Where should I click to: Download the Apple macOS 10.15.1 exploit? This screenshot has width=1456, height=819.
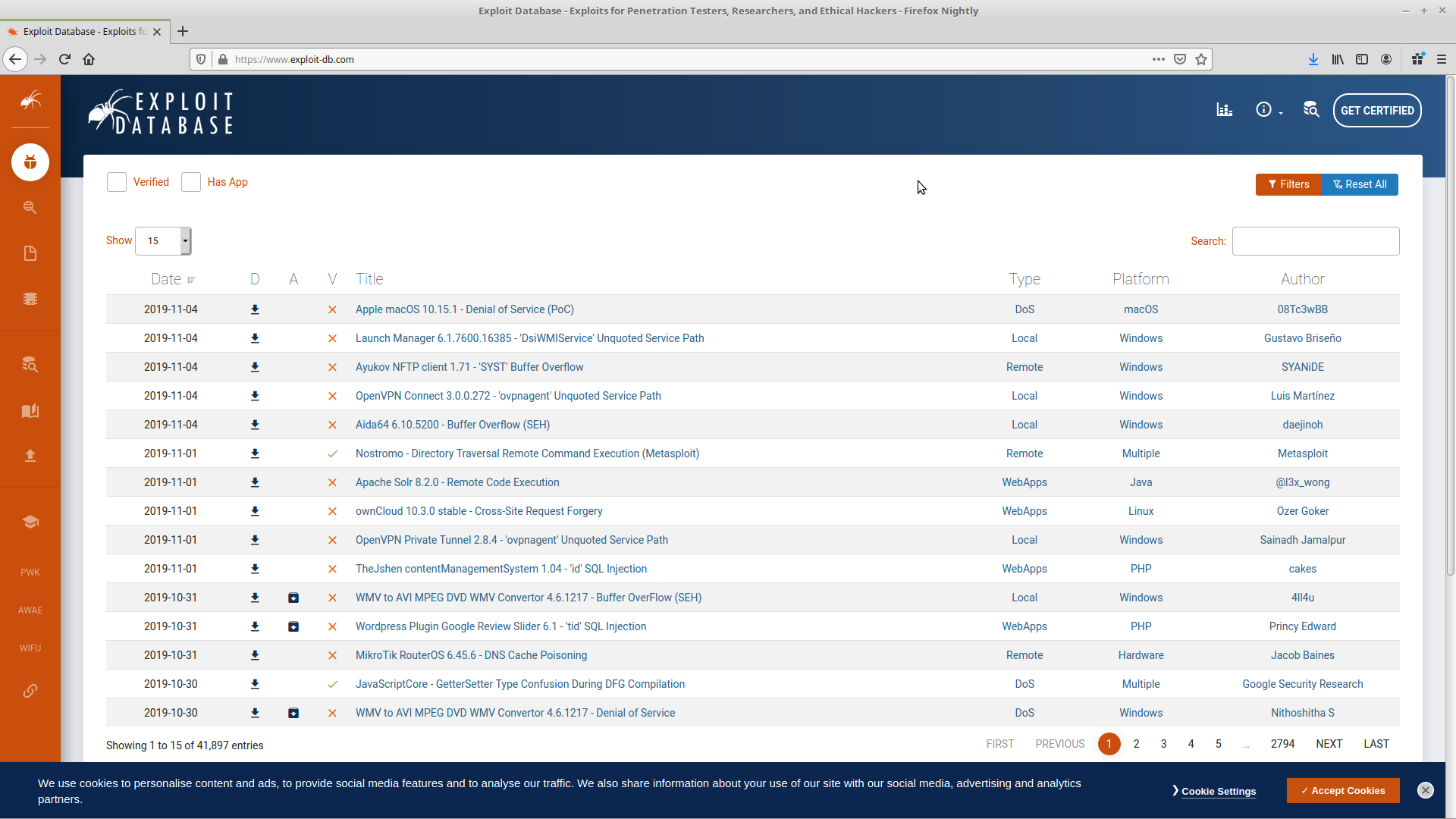tap(255, 309)
